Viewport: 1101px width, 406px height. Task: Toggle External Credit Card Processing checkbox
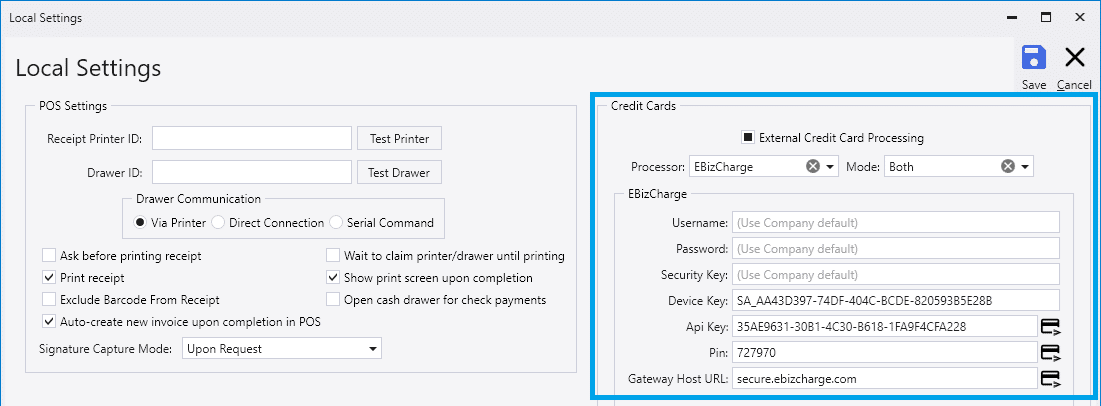[748, 138]
